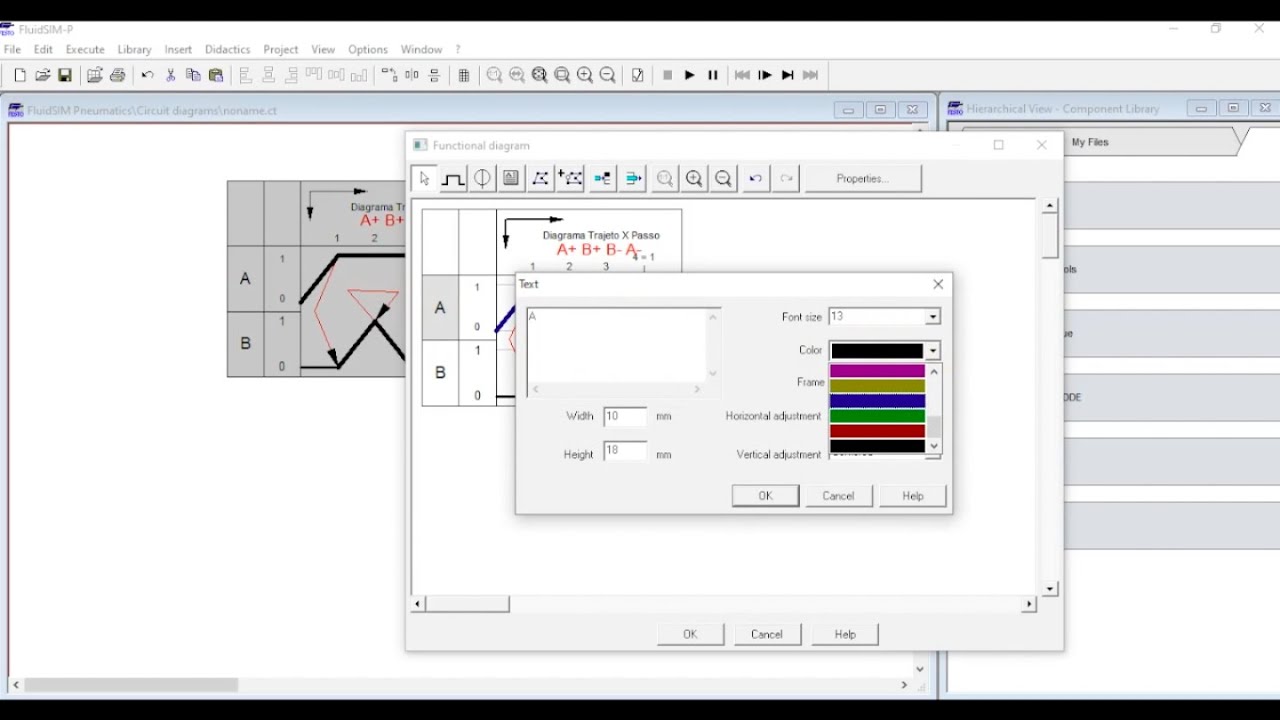Click Help at the bottom of Functional diagram
The height and width of the screenshot is (720, 1280).
pyautogui.click(x=845, y=634)
